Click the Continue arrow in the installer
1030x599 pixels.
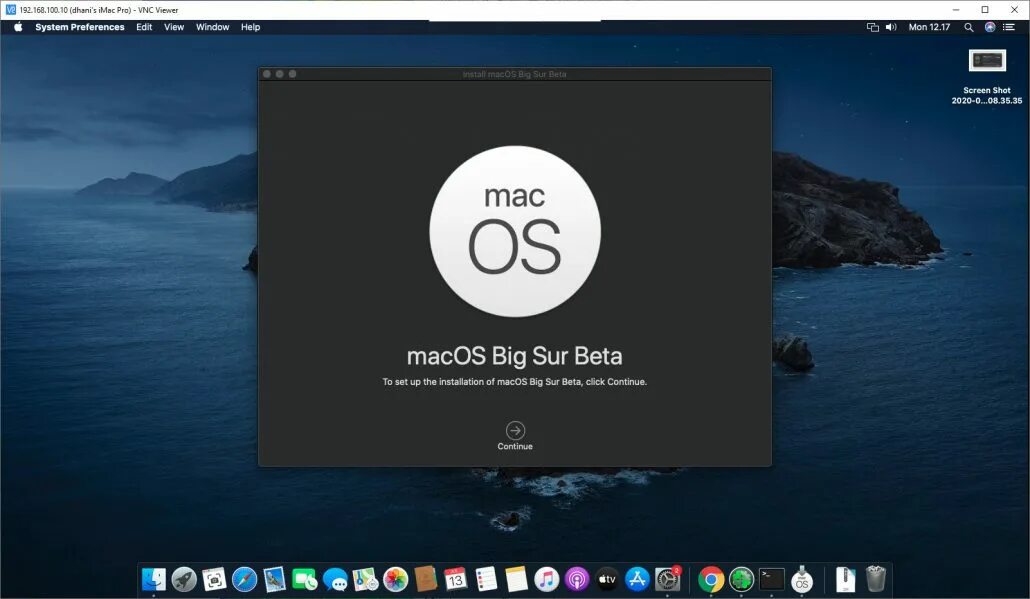pyautogui.click(x=515, y=430)
